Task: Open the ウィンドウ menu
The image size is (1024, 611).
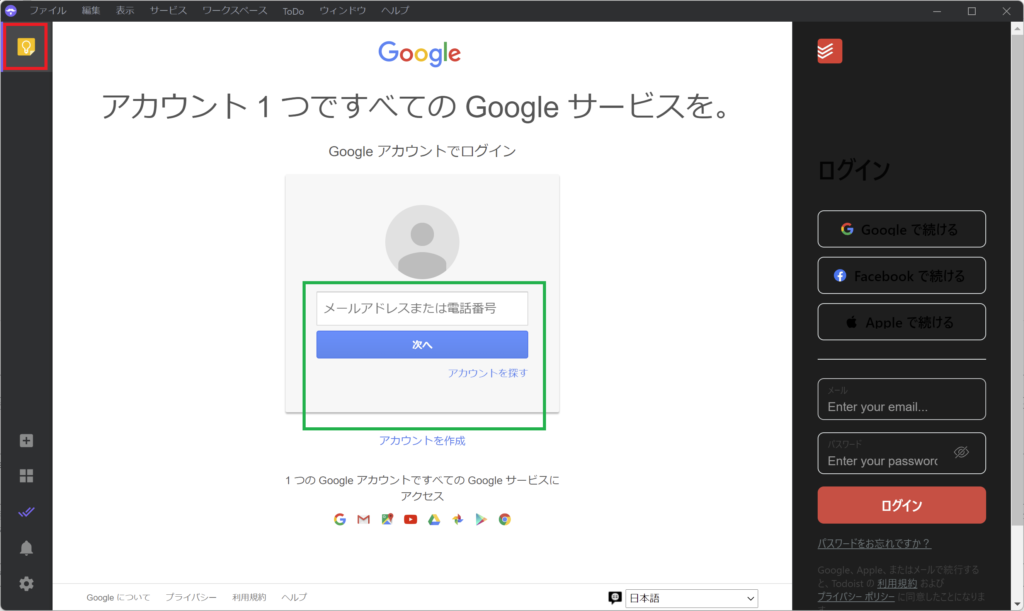Action: tap(342, 10)
